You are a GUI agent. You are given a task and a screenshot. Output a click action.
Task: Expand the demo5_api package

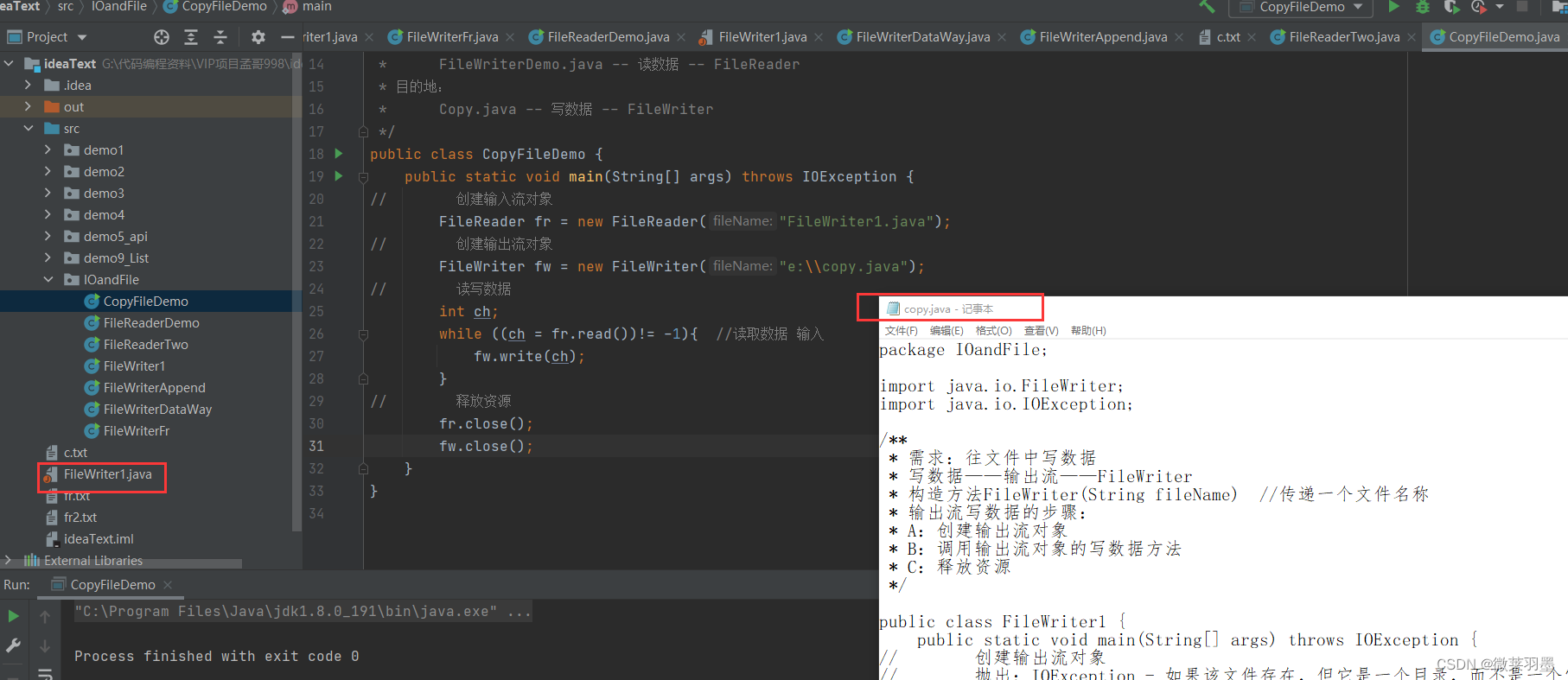coord(48,236)
